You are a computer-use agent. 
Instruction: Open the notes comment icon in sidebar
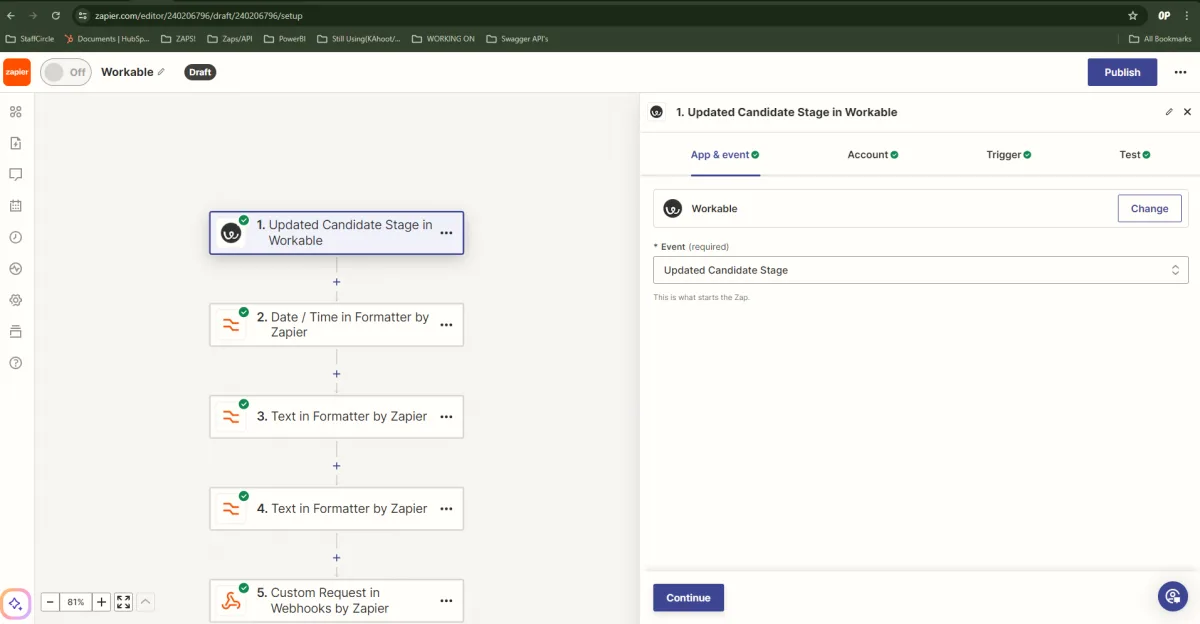[x=15, y=174]
